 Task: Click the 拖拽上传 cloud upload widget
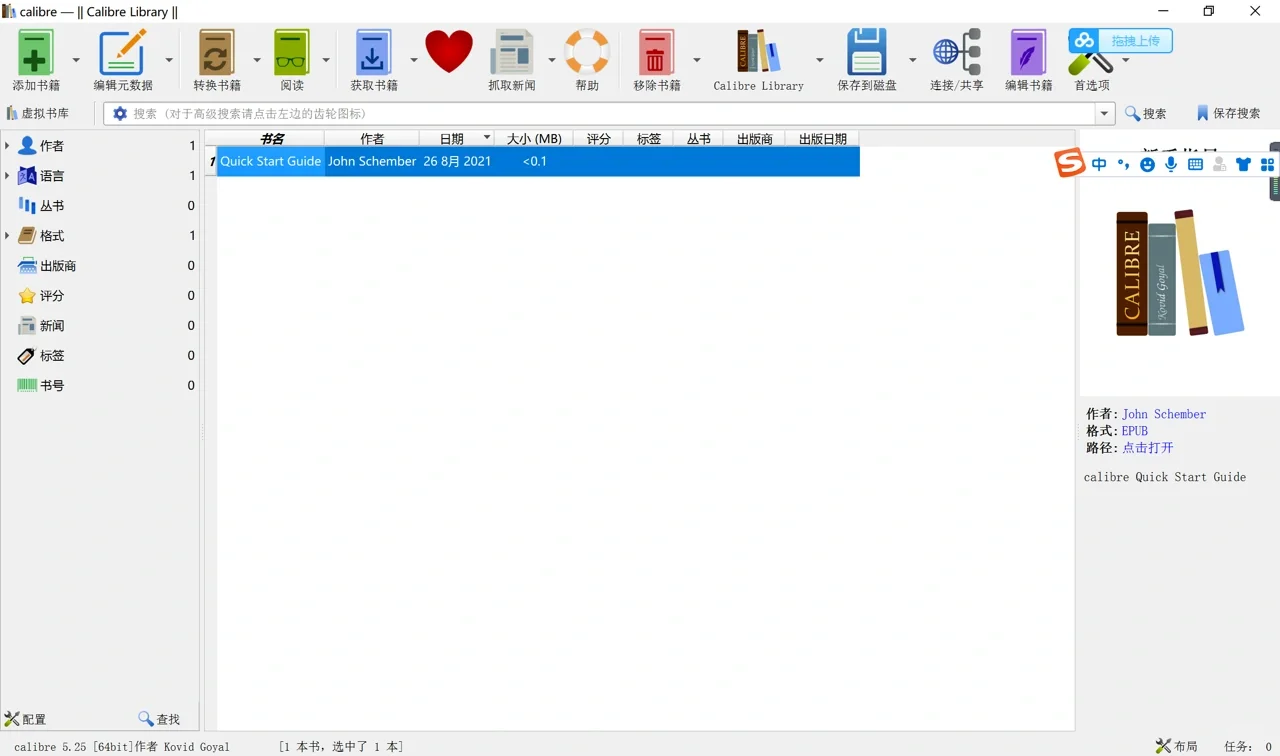pos(1120,41)
